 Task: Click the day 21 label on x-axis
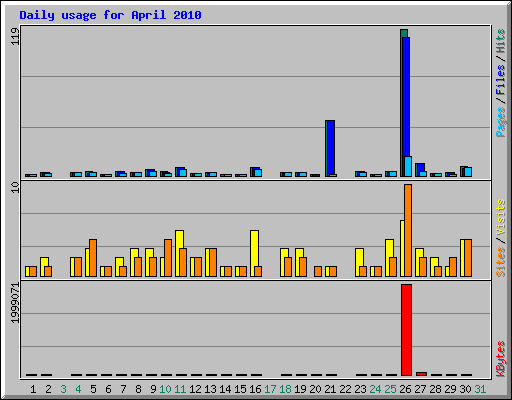(x=330, y=389)
